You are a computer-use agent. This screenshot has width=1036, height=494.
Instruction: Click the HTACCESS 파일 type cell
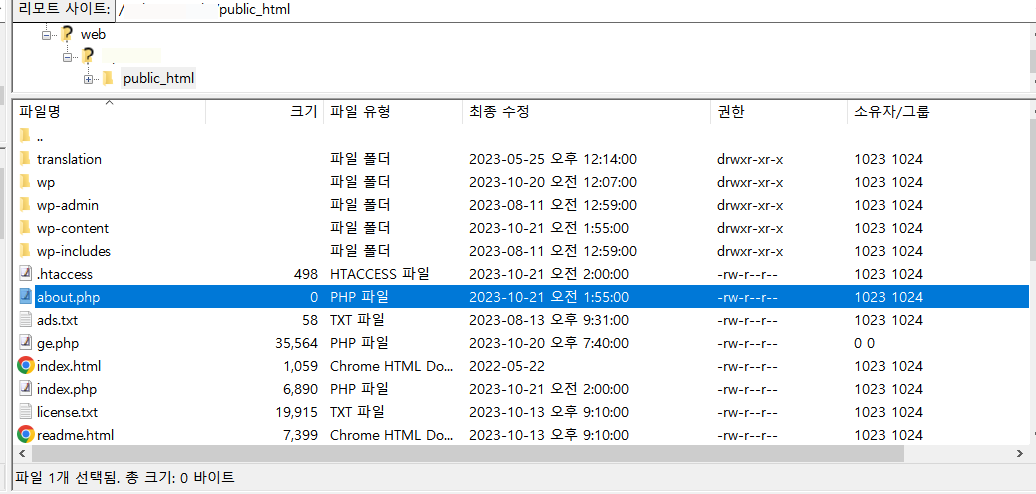[x=380, y=274]
